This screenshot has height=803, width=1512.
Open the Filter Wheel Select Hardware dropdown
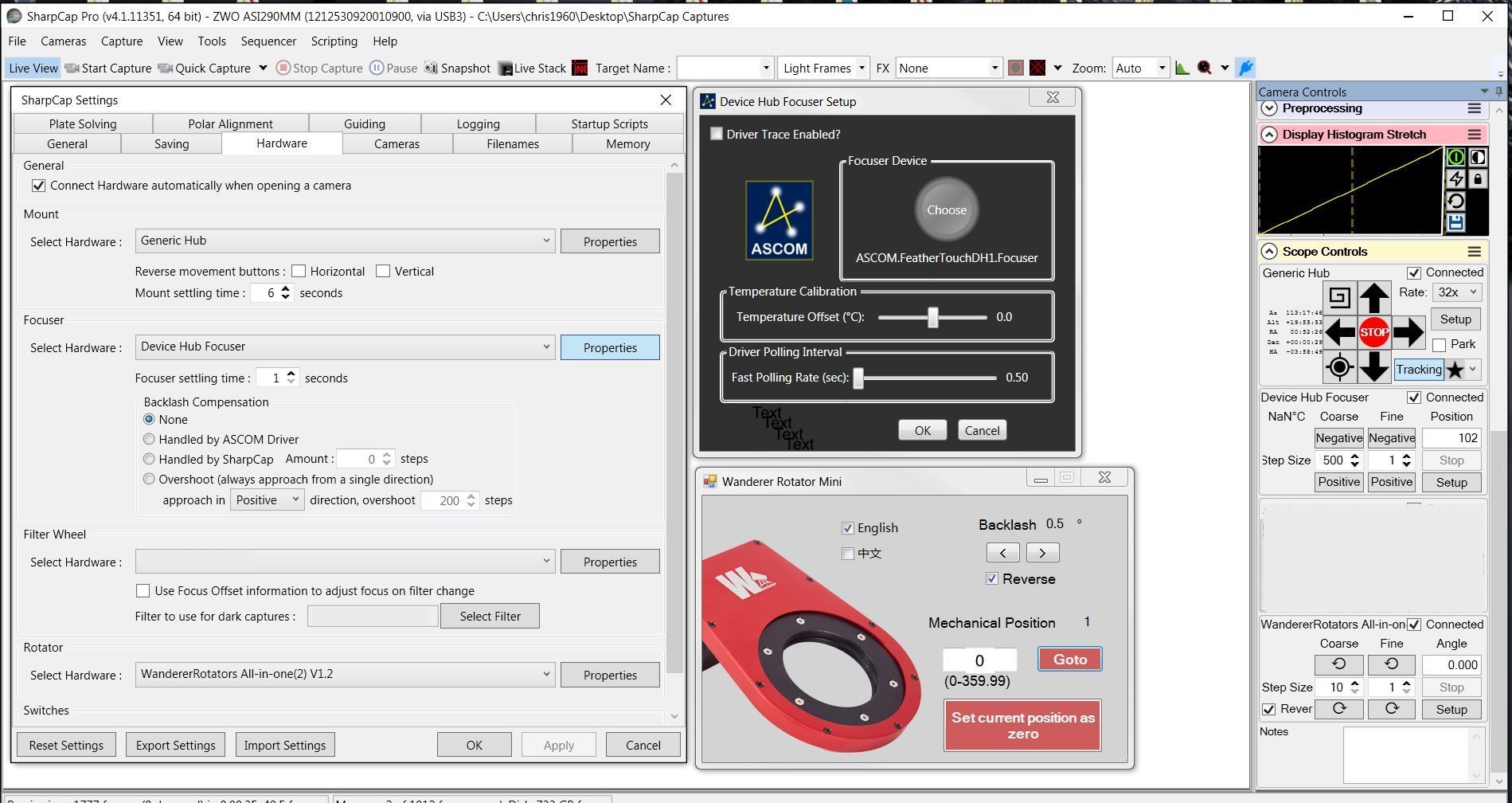pyautogui.click(x=345, y=561)
